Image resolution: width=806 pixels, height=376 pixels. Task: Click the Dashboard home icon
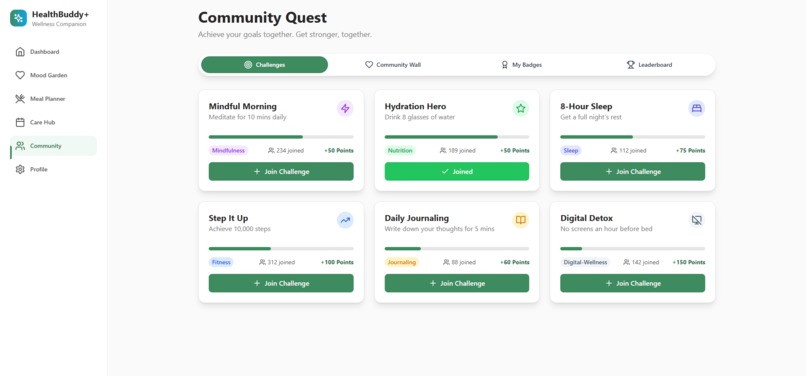pos(20,51)
